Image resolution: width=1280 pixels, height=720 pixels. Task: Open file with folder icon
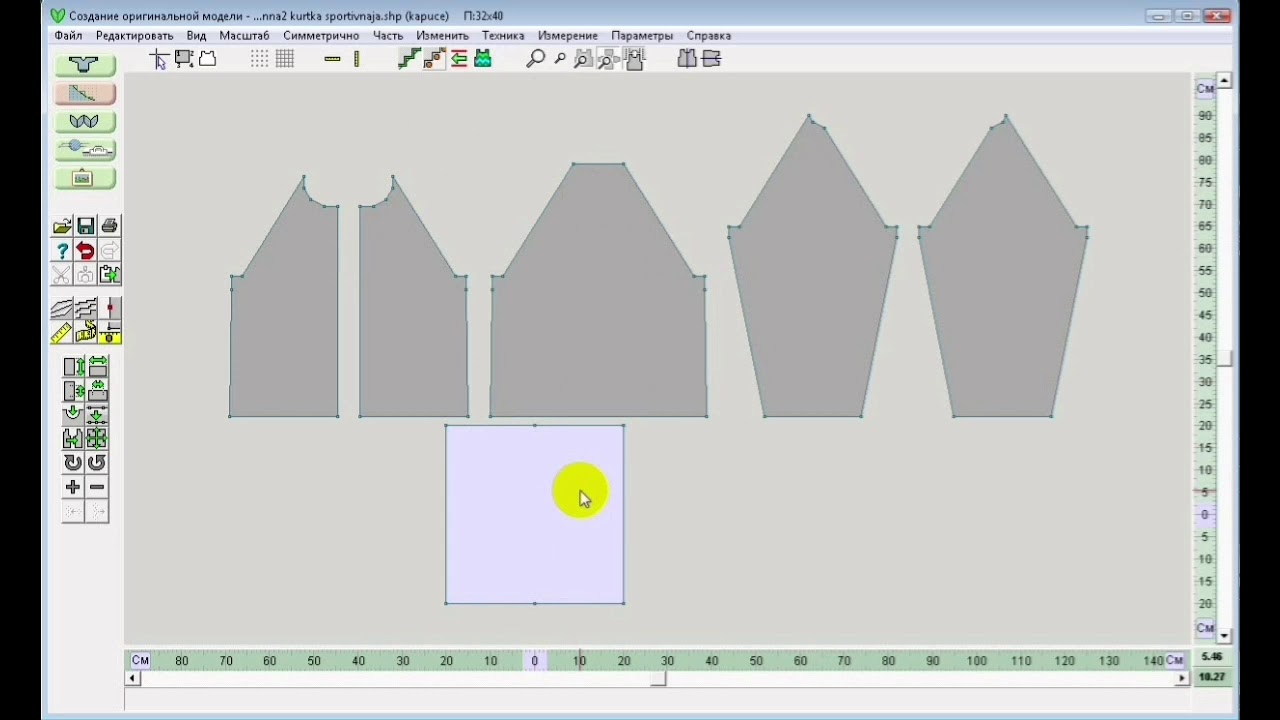pos(62,227)
